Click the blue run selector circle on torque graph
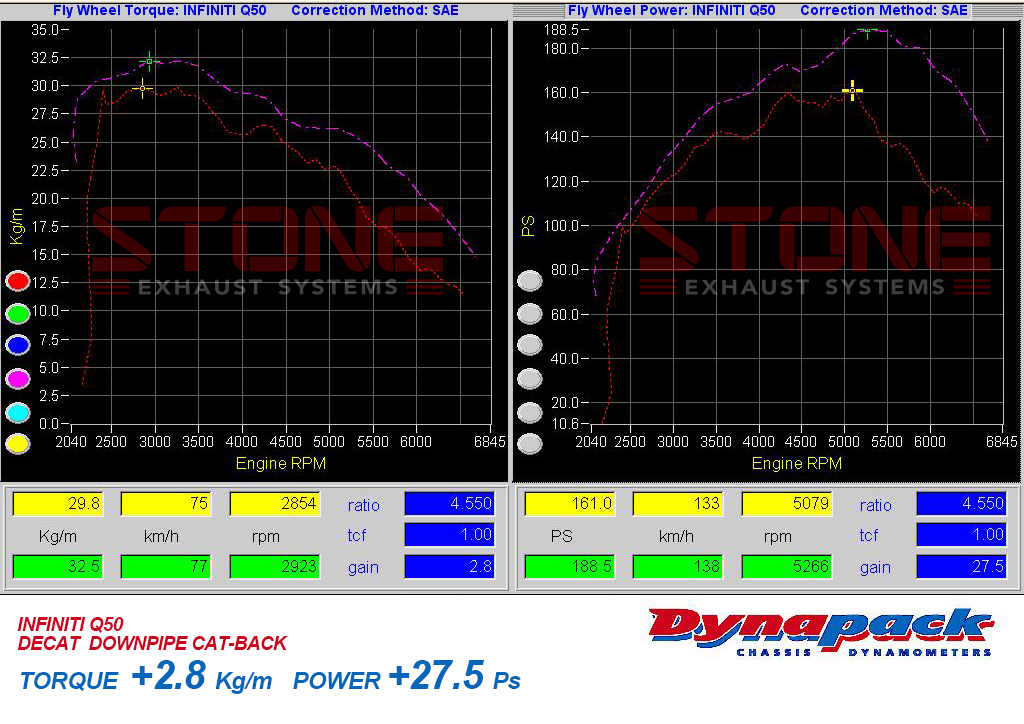Viewport: 1024px width, 724px height. (18, 345)
